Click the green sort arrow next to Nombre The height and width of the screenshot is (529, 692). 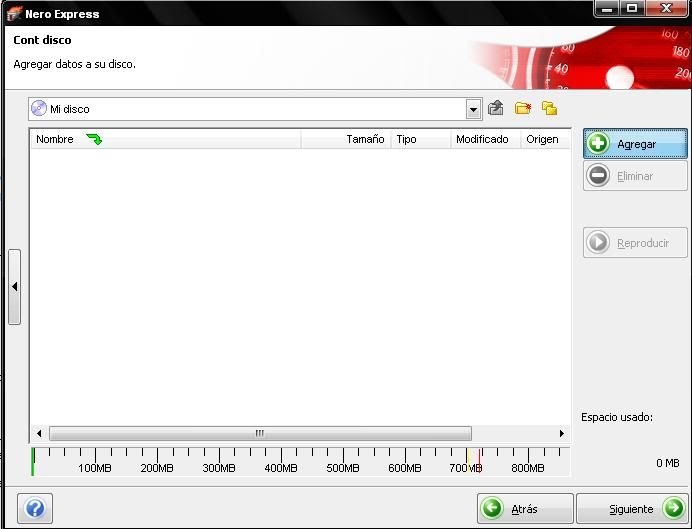94,139
